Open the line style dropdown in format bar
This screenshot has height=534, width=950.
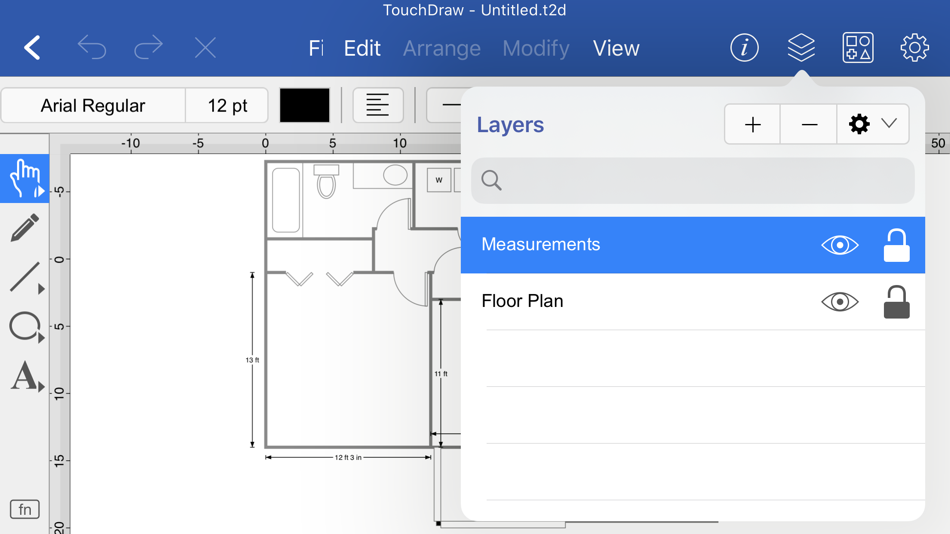pos(444,105)
